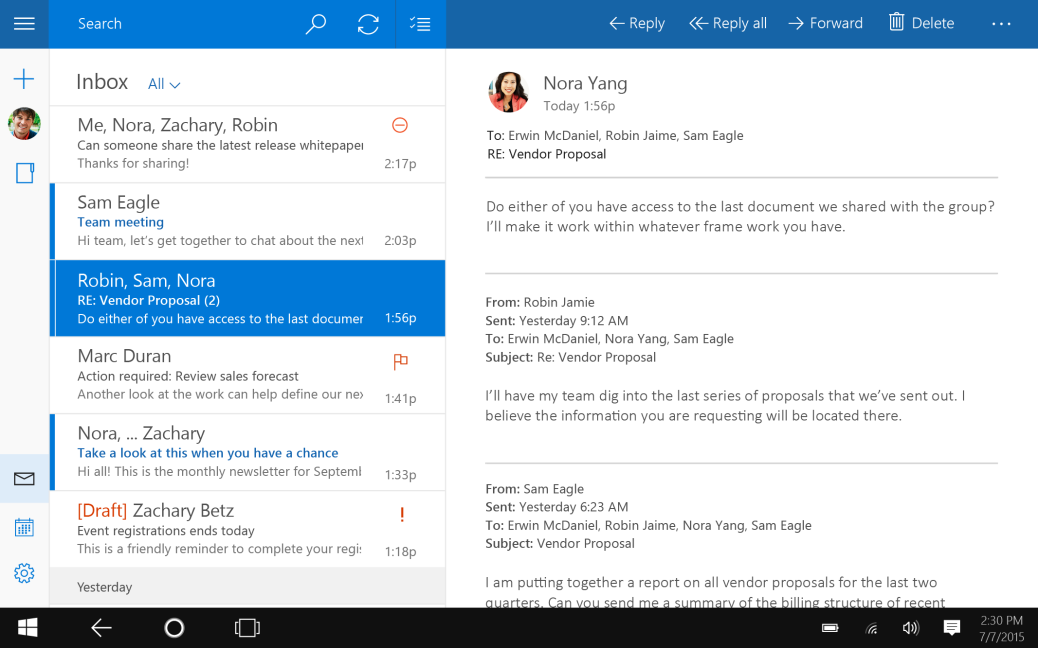This screenshot has height=648, width=1038.
Task: Toggle flag on Marc Duran email
Action: click(400, 361)
